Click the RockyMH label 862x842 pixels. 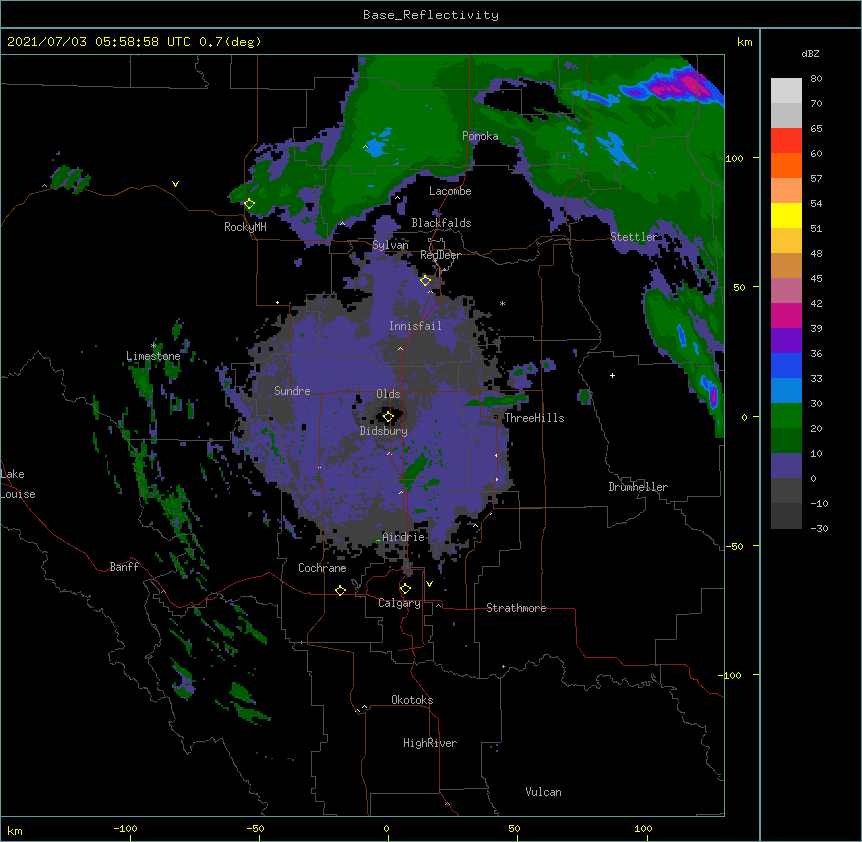pos(245,227)
